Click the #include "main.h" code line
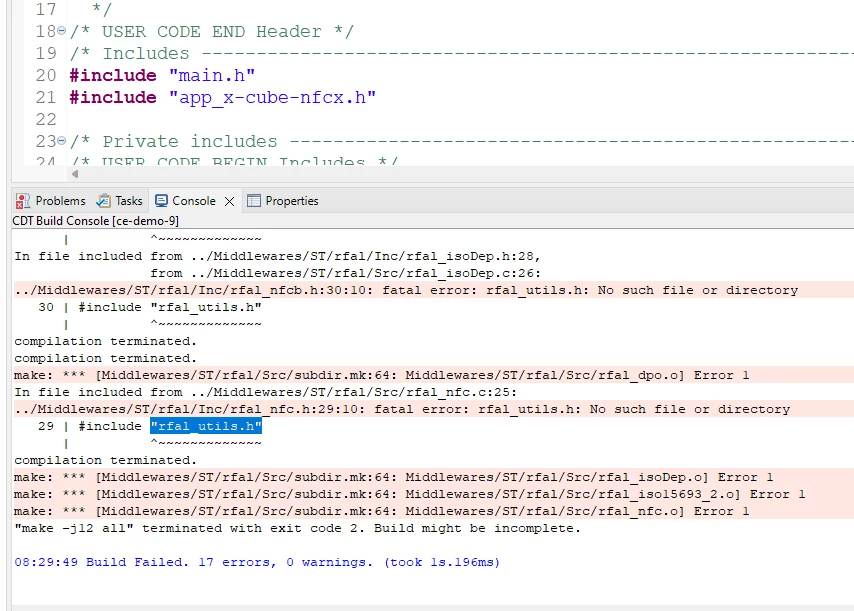 tap(162, 75)
